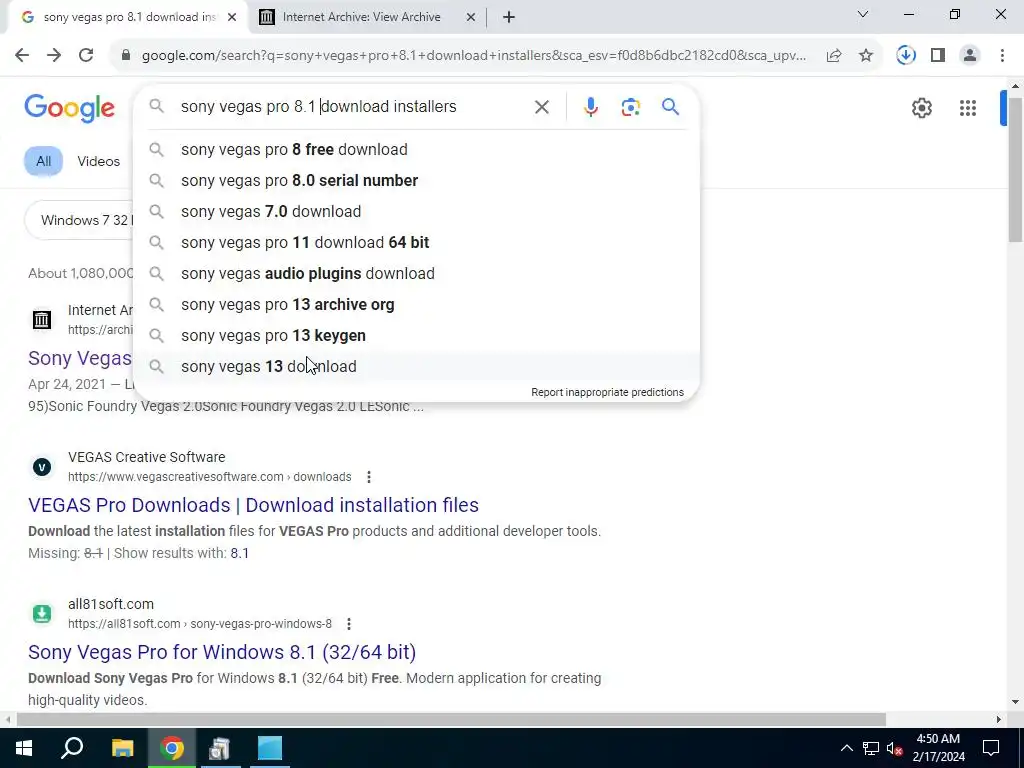Click the vertical page scrollbar thumb
1024x768 pixels.
pos(1015,170)
